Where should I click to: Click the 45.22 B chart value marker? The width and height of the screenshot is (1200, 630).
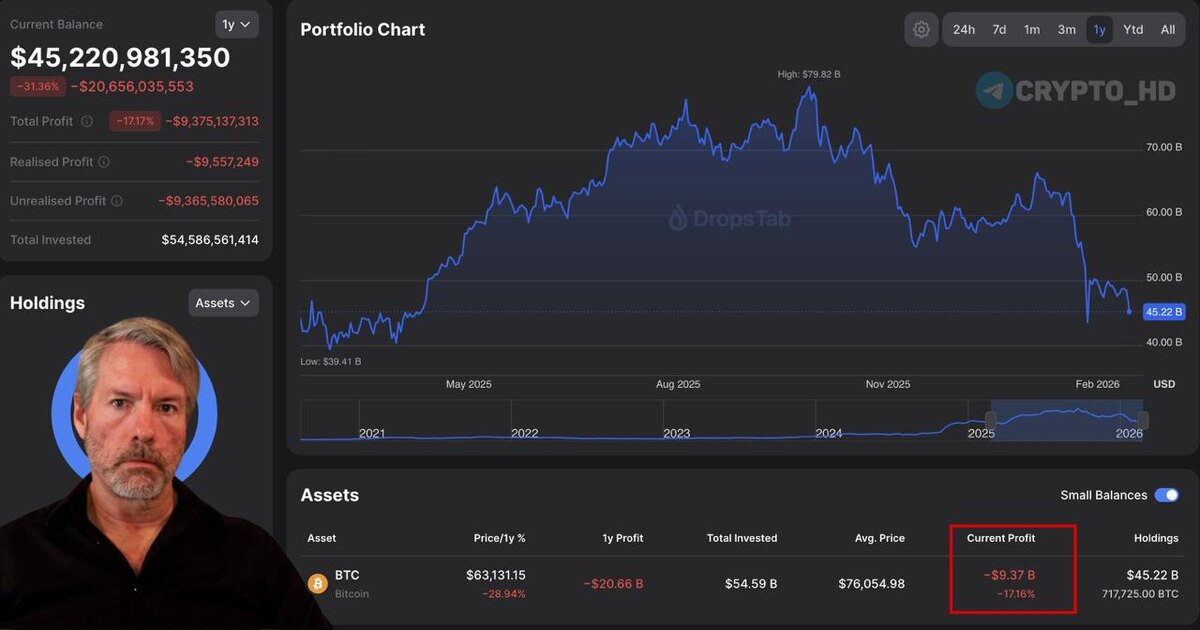1164,312
